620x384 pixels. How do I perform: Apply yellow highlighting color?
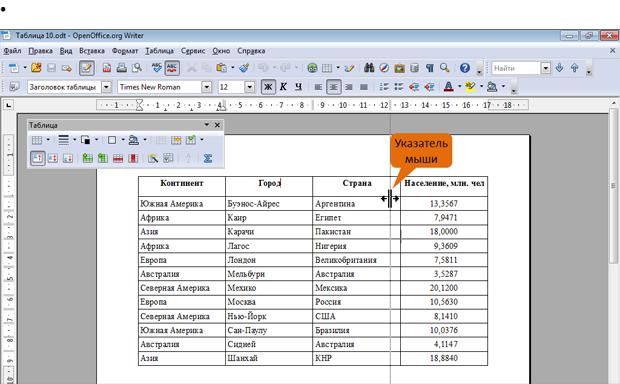(x=470, y=87)
